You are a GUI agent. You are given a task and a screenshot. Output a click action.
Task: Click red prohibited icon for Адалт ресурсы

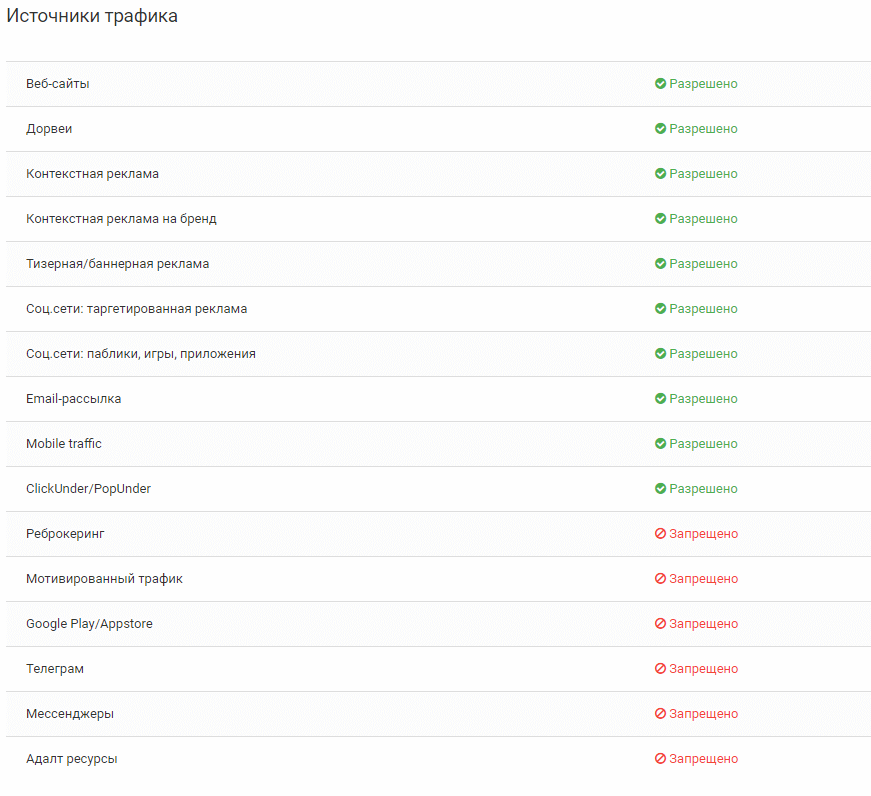click(x=660, y=759)
